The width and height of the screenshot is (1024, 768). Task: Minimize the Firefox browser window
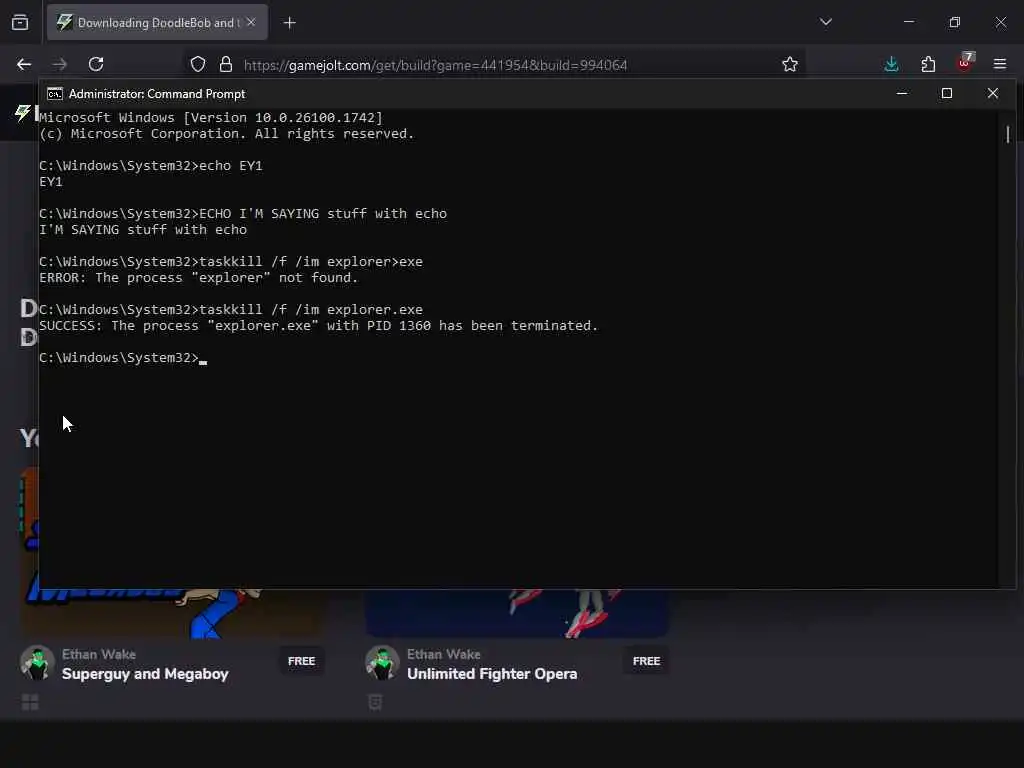pyautogui.click(x=909, y=22)
